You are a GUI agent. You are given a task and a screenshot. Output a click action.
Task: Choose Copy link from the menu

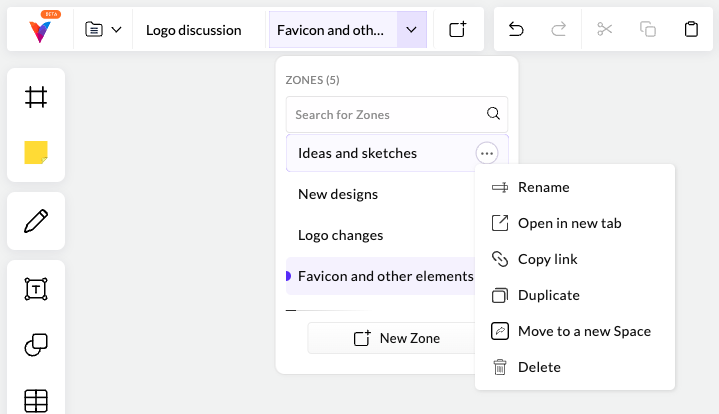547,259
